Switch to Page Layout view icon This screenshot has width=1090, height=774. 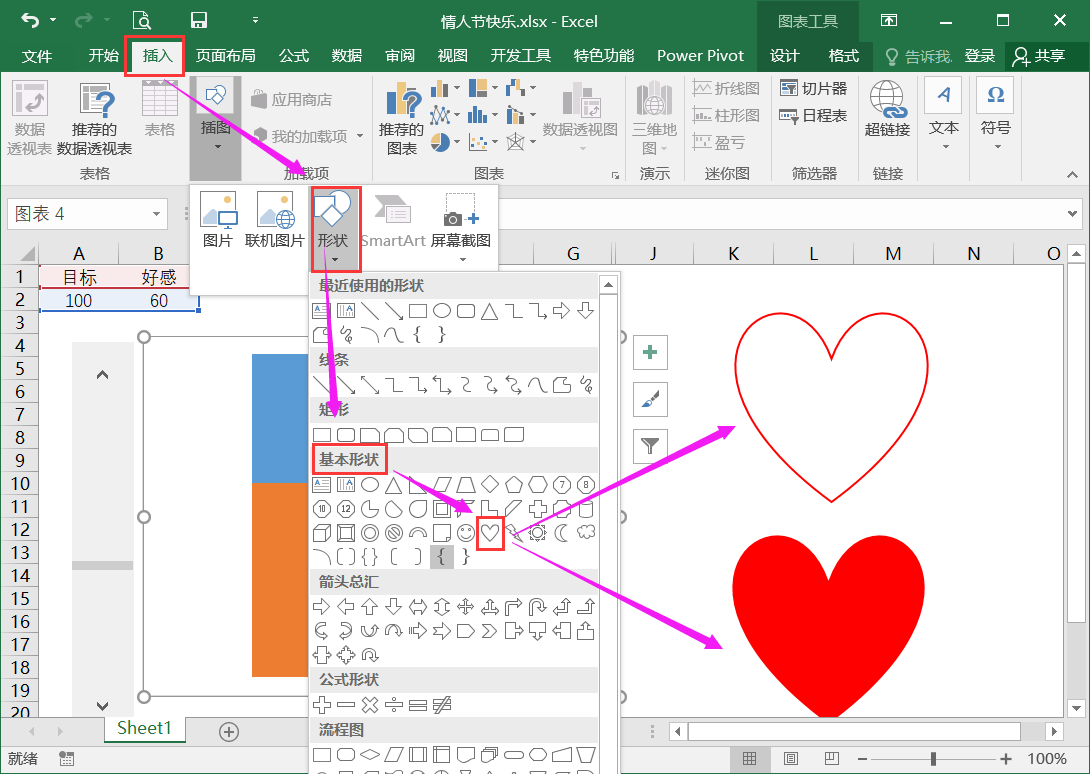790,759
